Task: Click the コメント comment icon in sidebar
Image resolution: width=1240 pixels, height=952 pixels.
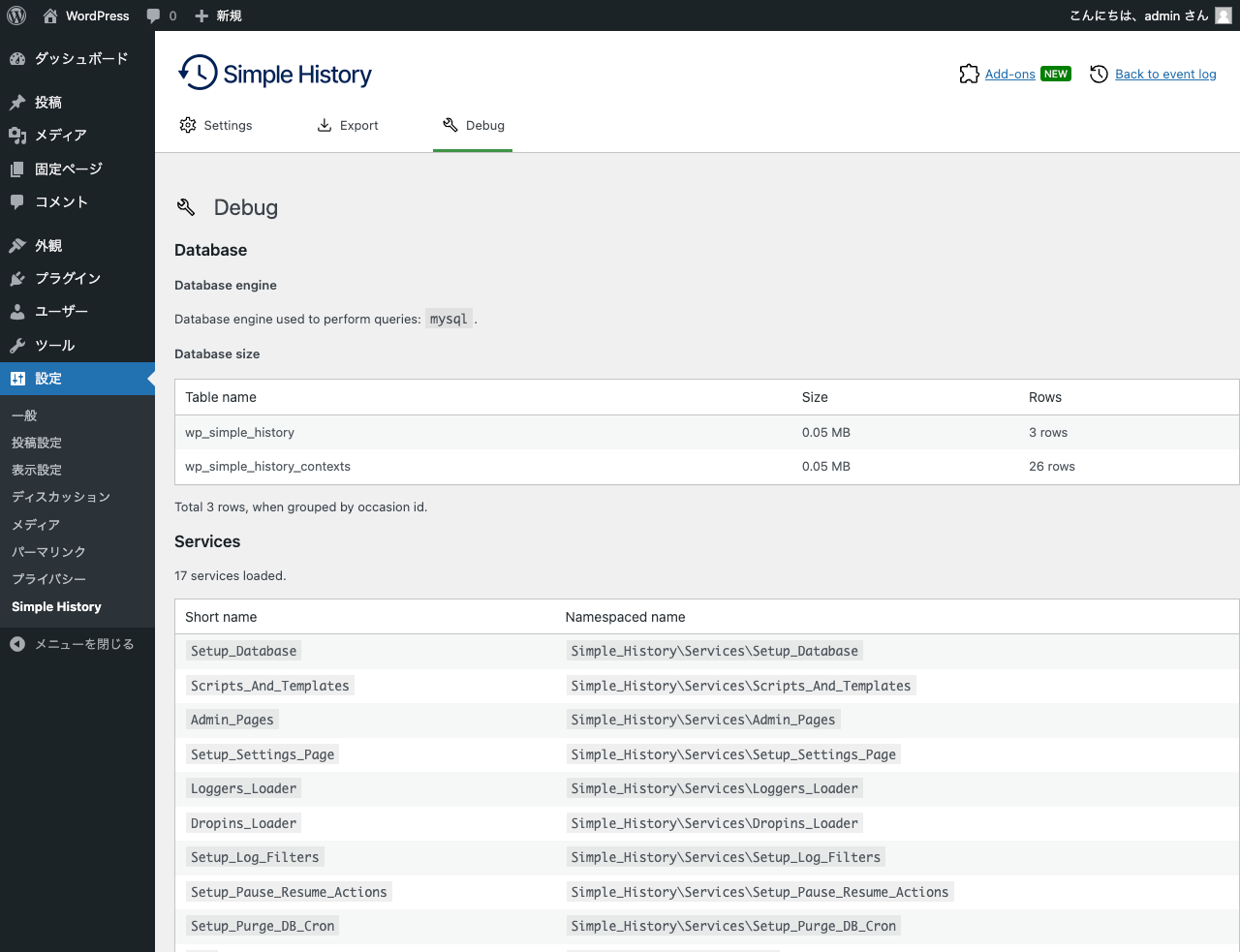Action: [17, 201]
